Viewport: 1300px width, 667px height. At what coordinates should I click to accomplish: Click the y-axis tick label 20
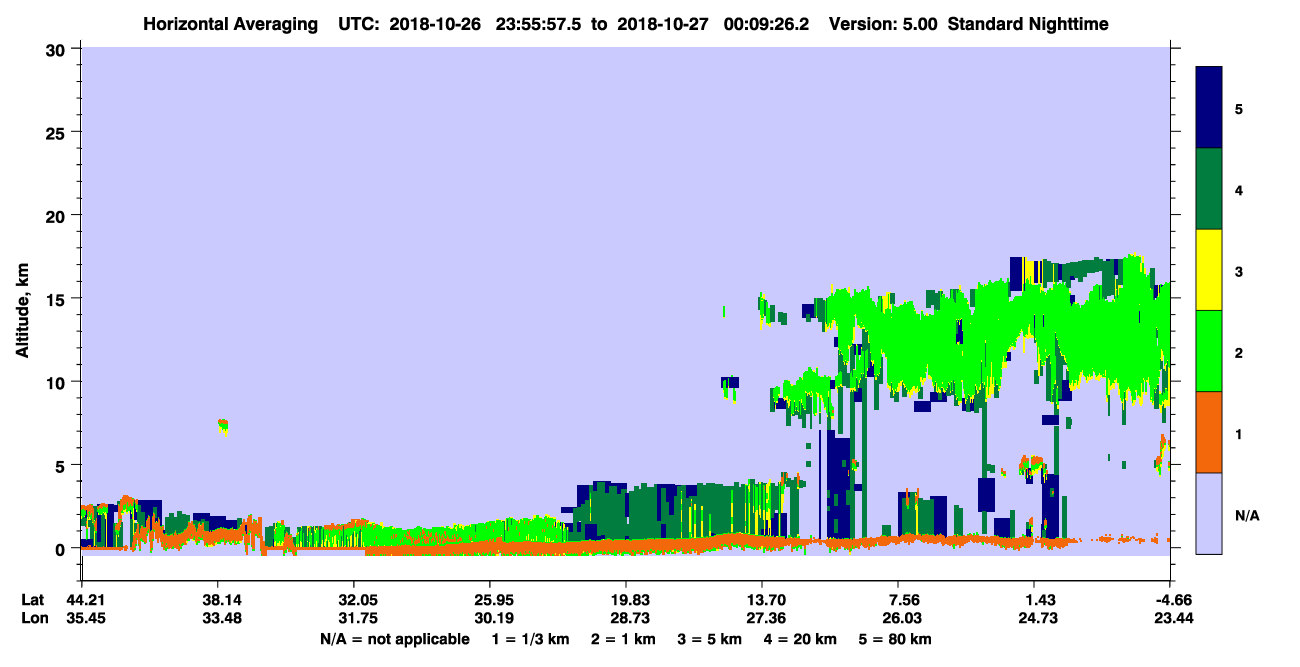click(58, 215)
